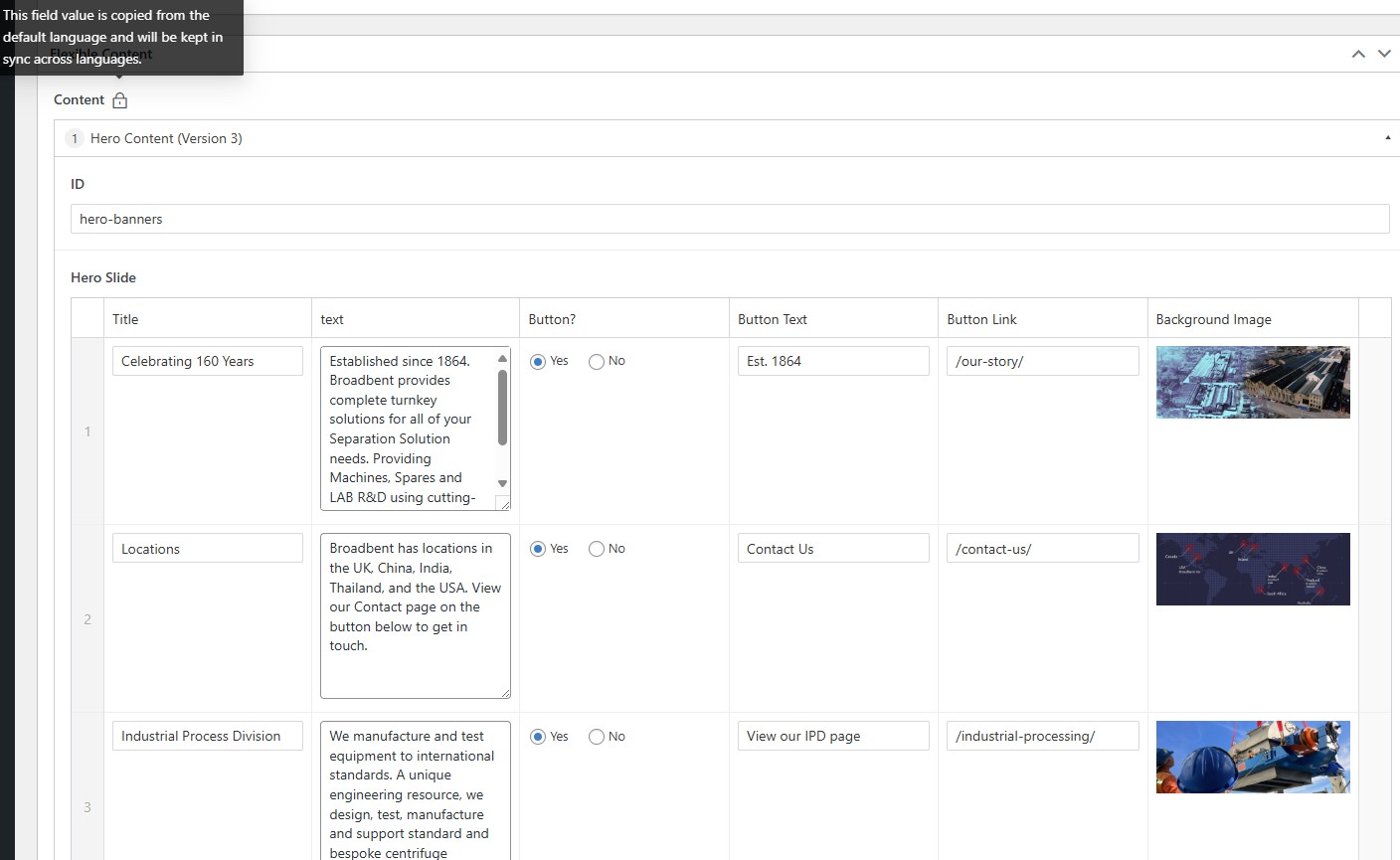Click the We manufacture and test text area
1400x860 pixels.
click(x=416, y=790)
